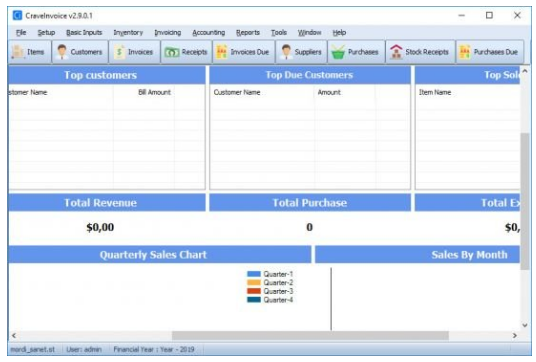The height and width of the screenshot is (362, 536).
Task: Click the Invoices Due icon
Action: click(222, 52)
